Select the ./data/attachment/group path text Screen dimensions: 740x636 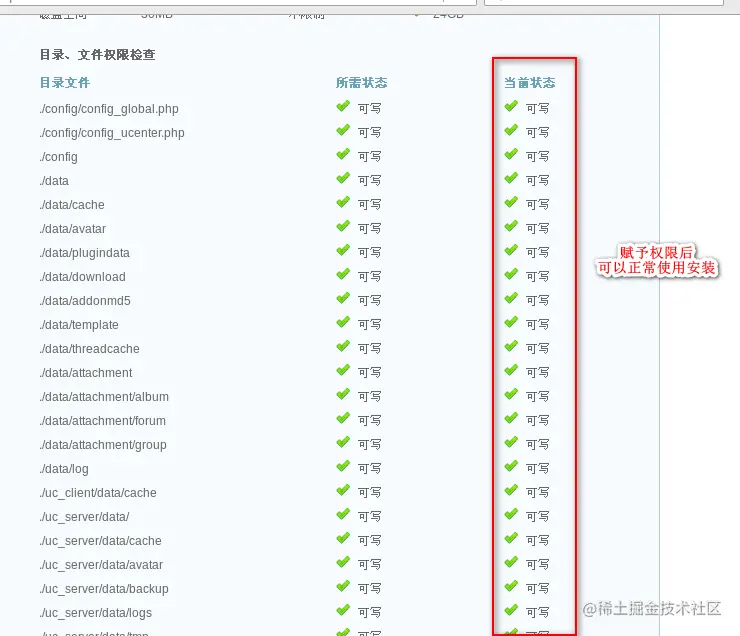103,445
